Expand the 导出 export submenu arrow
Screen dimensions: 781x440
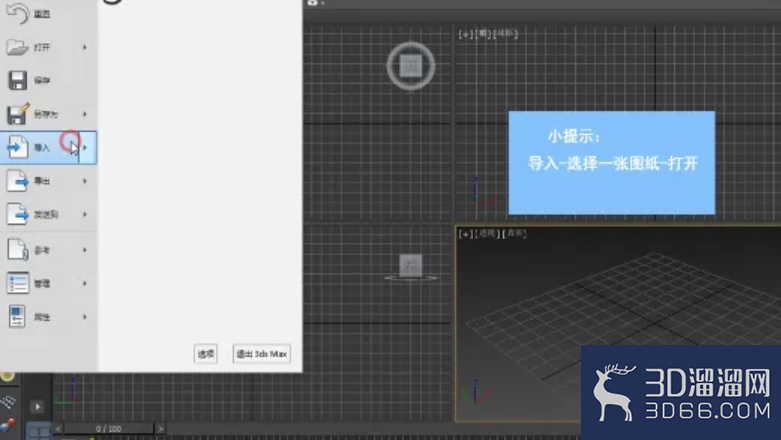pyautogui.click(x=85, y=181)
